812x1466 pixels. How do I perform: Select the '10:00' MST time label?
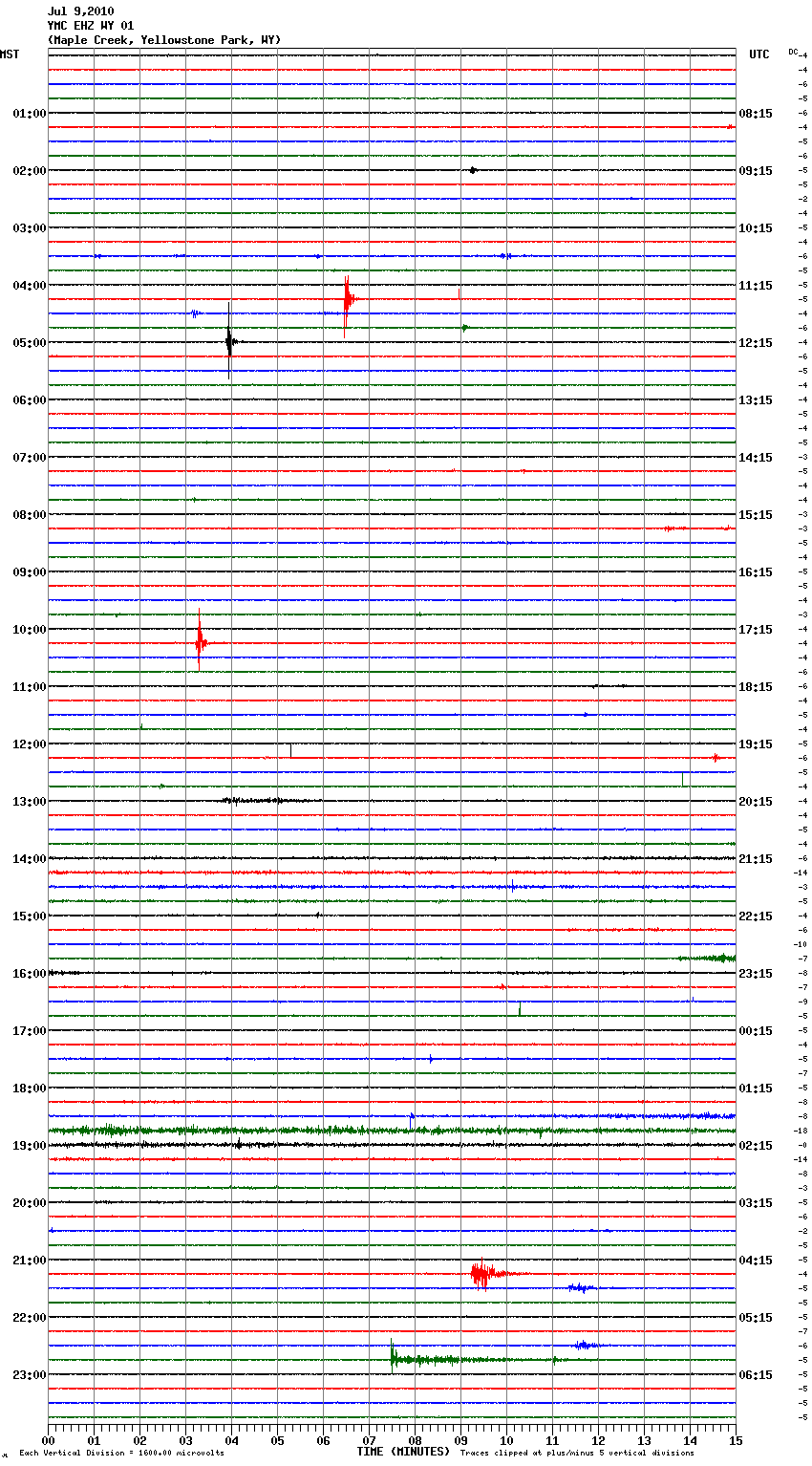click(30, 630)
